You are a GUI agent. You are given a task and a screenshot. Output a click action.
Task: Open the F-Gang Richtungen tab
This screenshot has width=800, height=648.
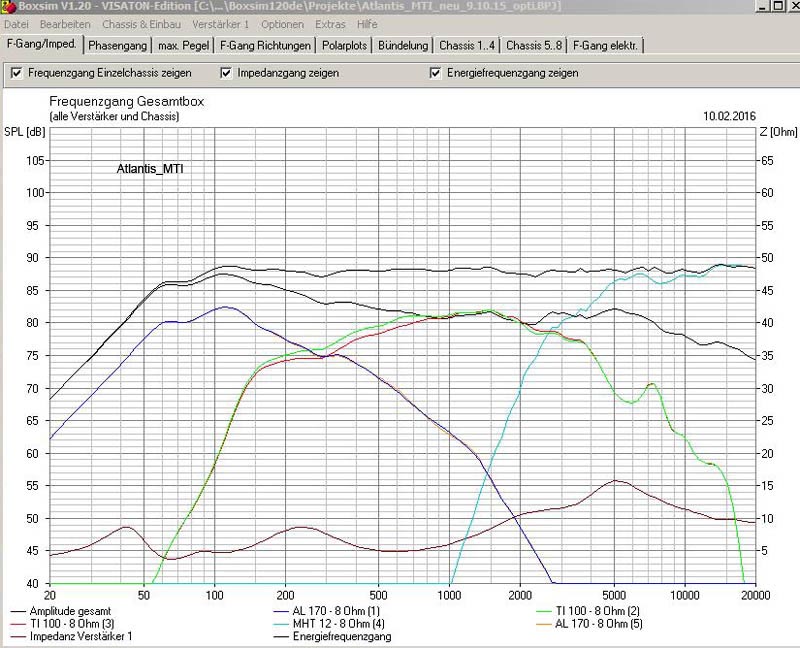[x=265, y=46]
